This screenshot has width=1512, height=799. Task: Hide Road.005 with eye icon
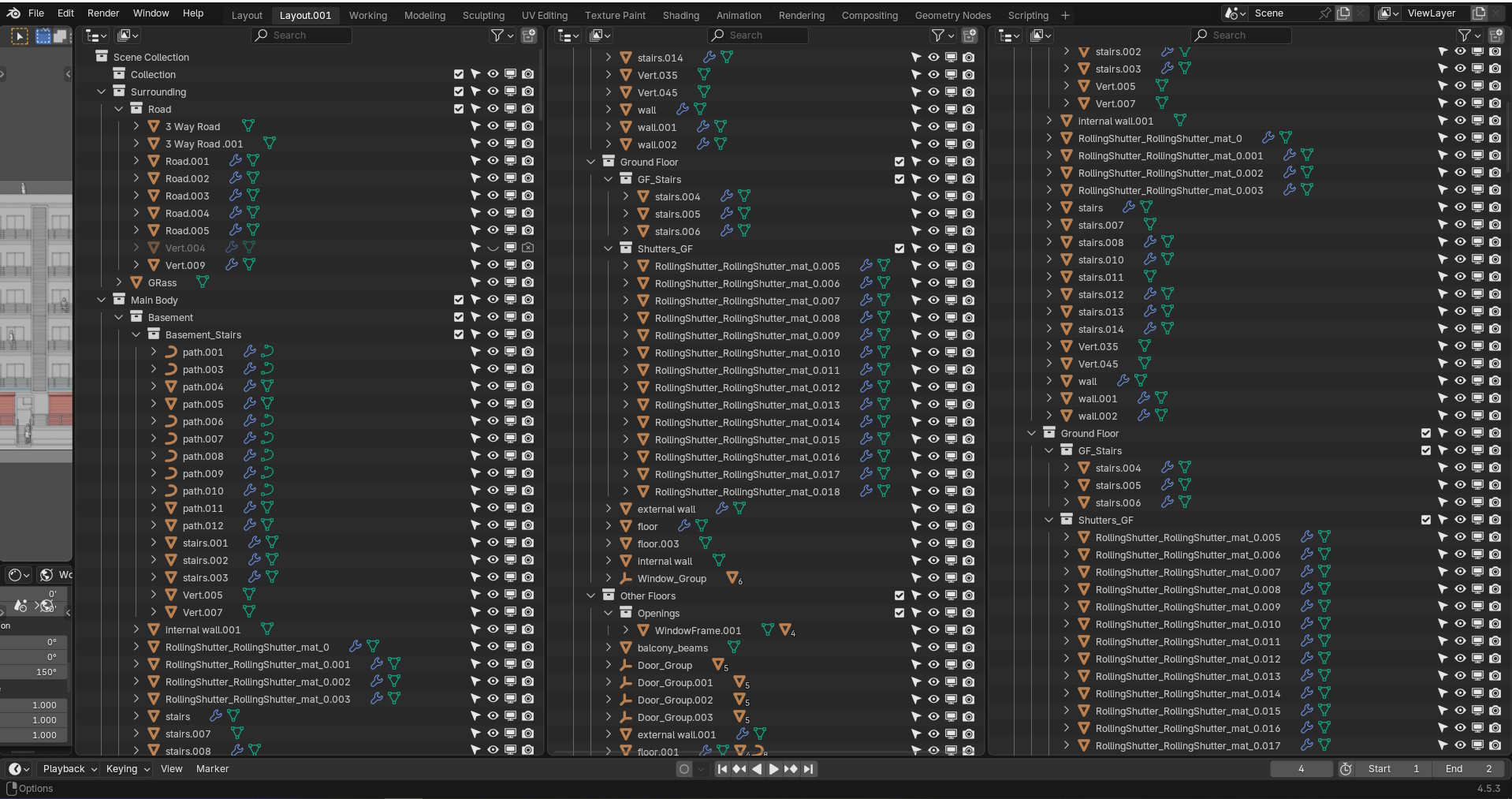tap(493, 230)
